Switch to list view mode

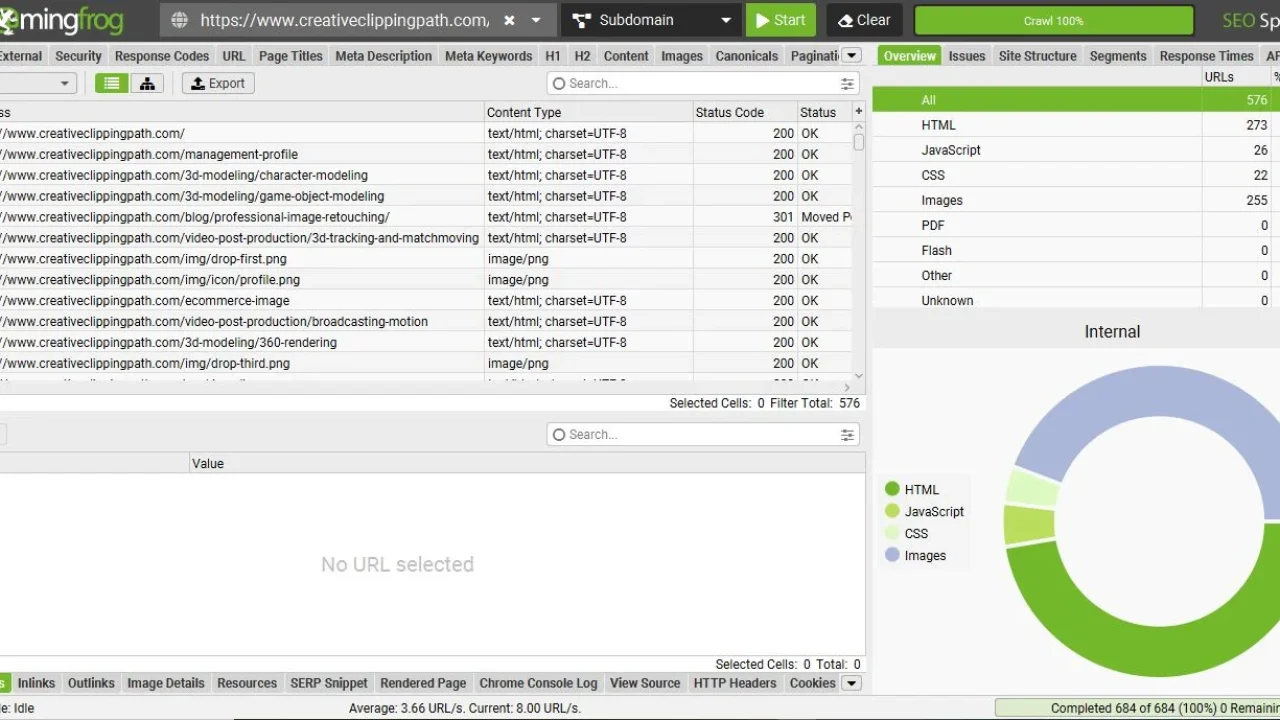tap(111, 83)
